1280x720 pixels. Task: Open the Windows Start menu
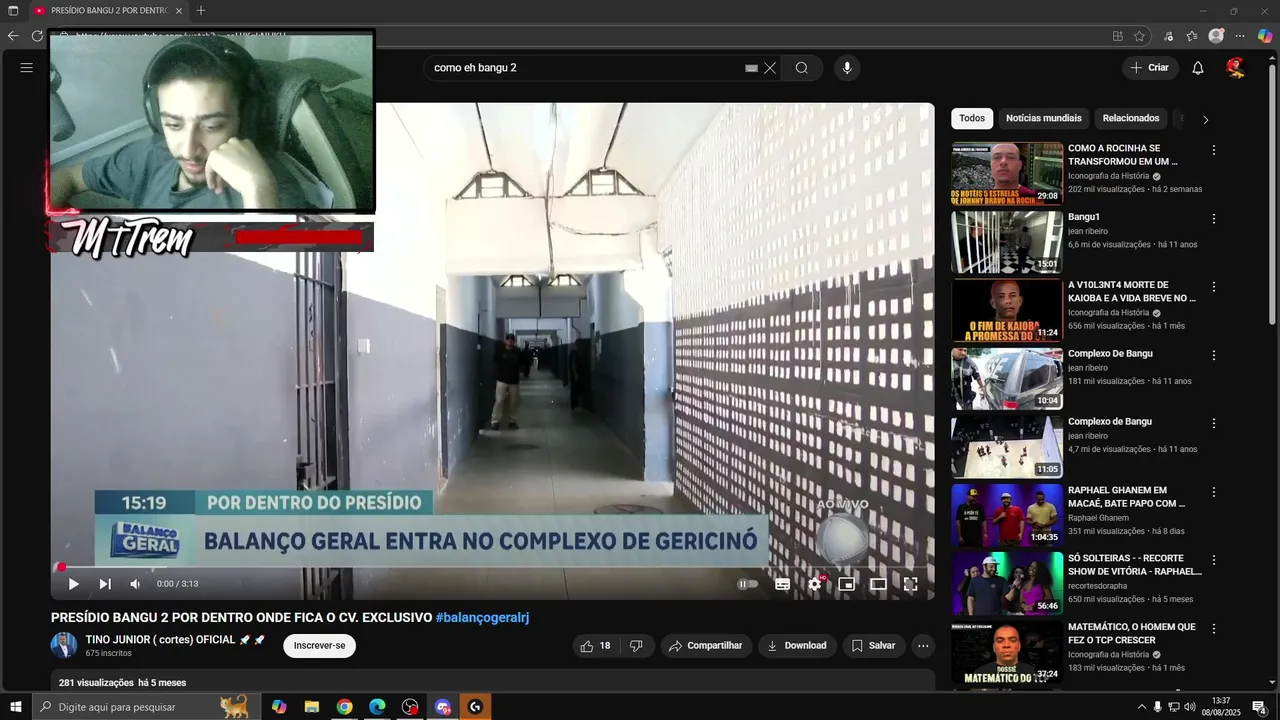(16, 707)
